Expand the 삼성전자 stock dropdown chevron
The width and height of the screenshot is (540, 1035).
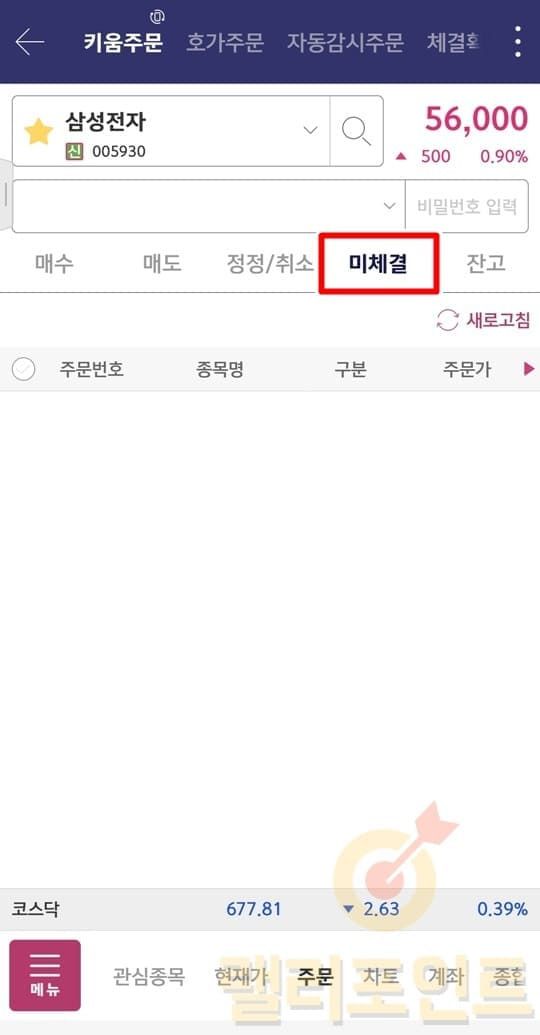(310, 130)
